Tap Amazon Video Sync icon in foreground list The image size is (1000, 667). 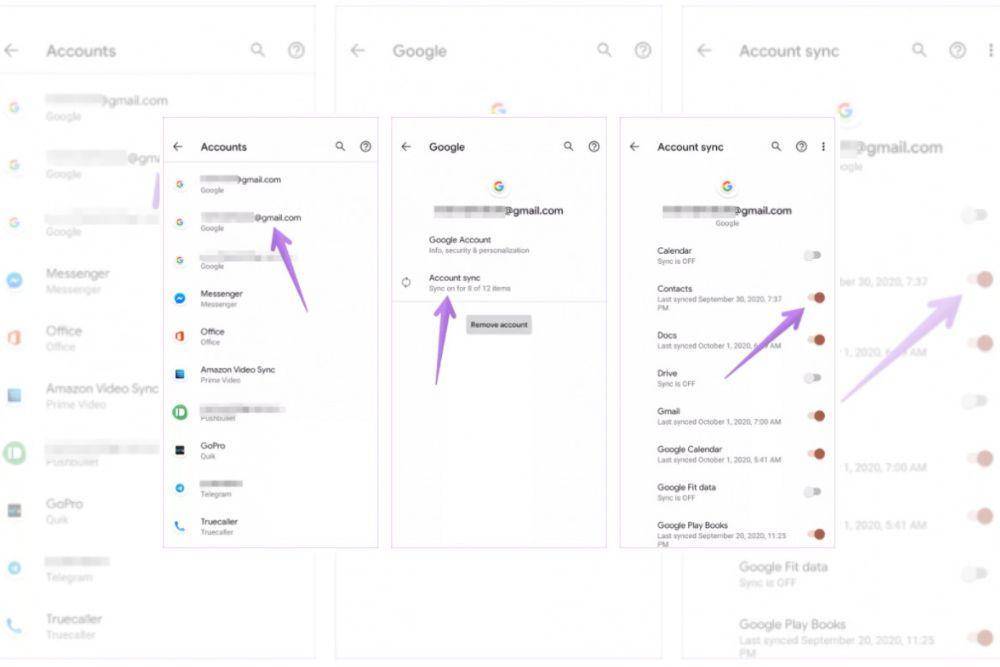click(x=180, y=374)
